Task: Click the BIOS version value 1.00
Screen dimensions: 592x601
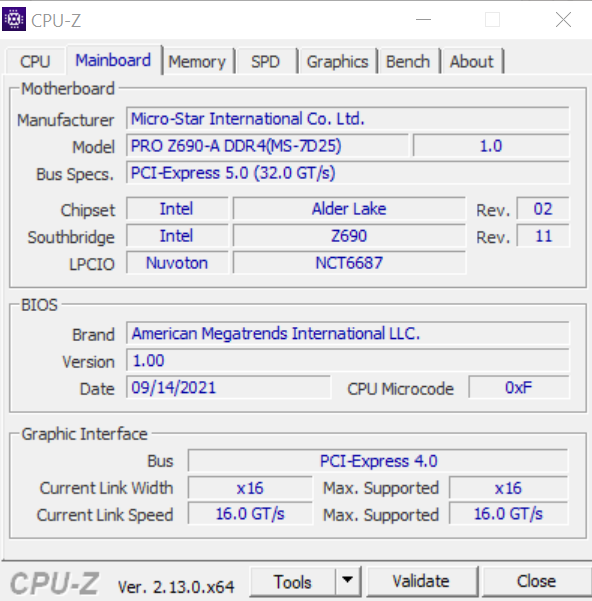Action: [348, 360]
